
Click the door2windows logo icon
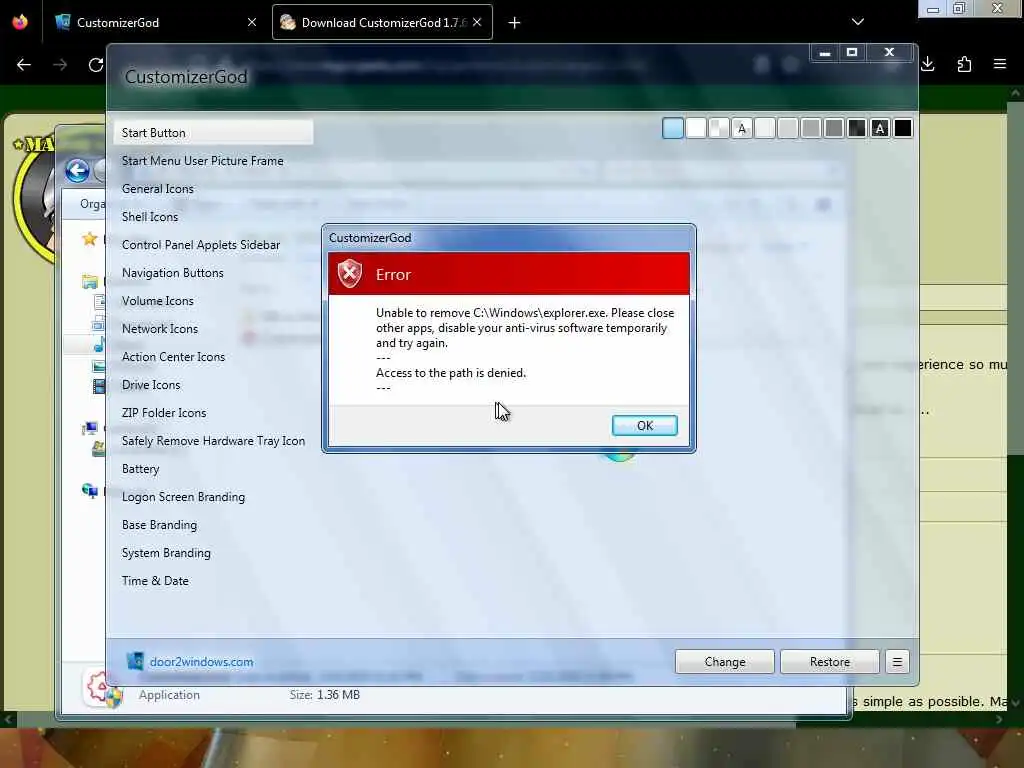[135, 661]
